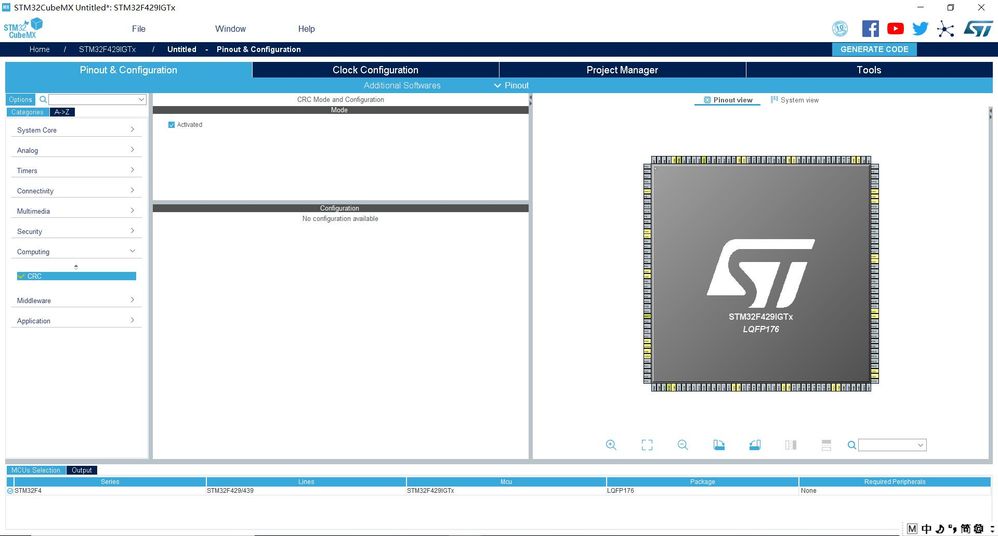Zoom out on the chip pinout
Viewport: 998px width, 536px height.
[x=682, y=445]
